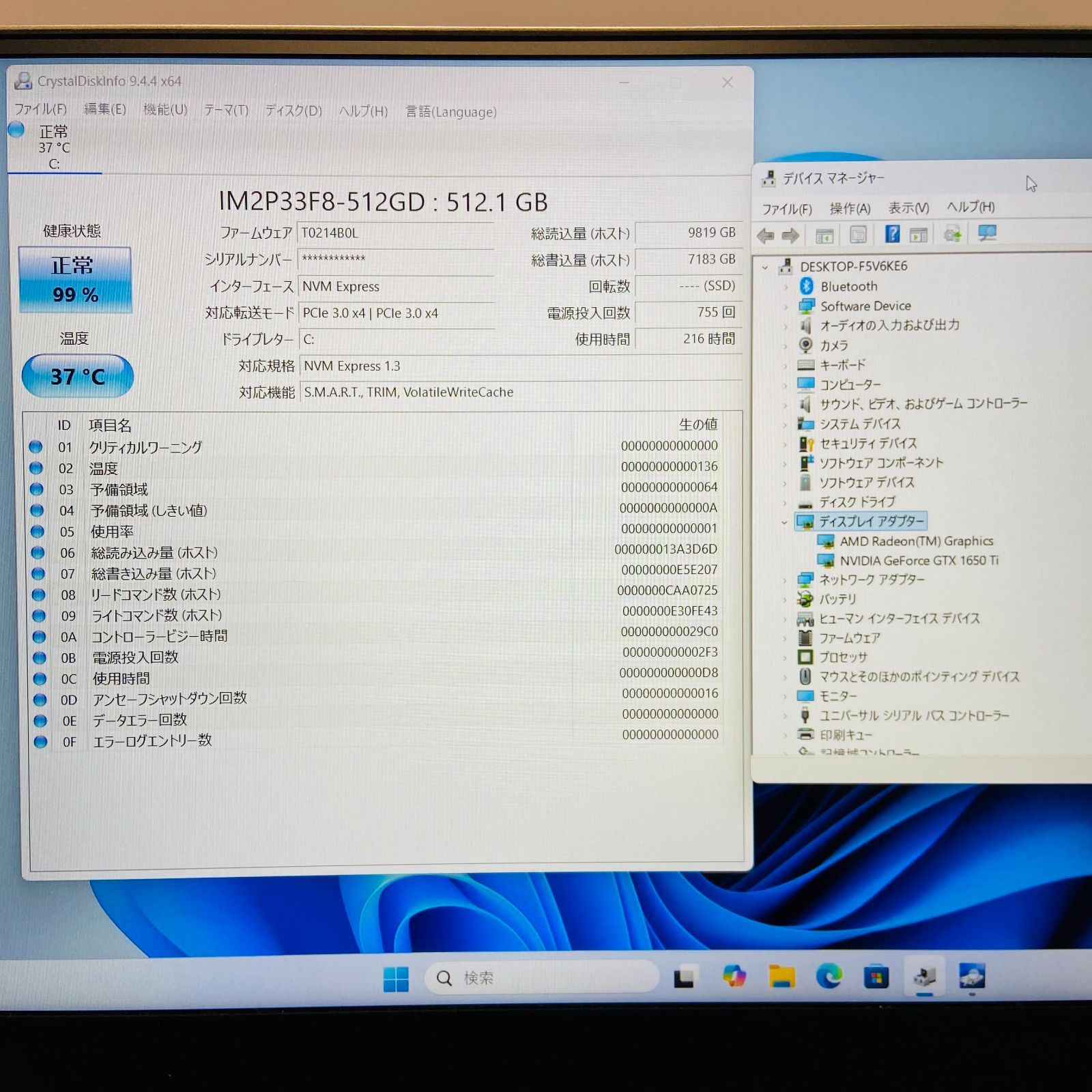Viewport: 1092px width, 1092px height.
Task: Open the ヘルプ(H) menu in CrystalDiskInfo
Action: 363,111
